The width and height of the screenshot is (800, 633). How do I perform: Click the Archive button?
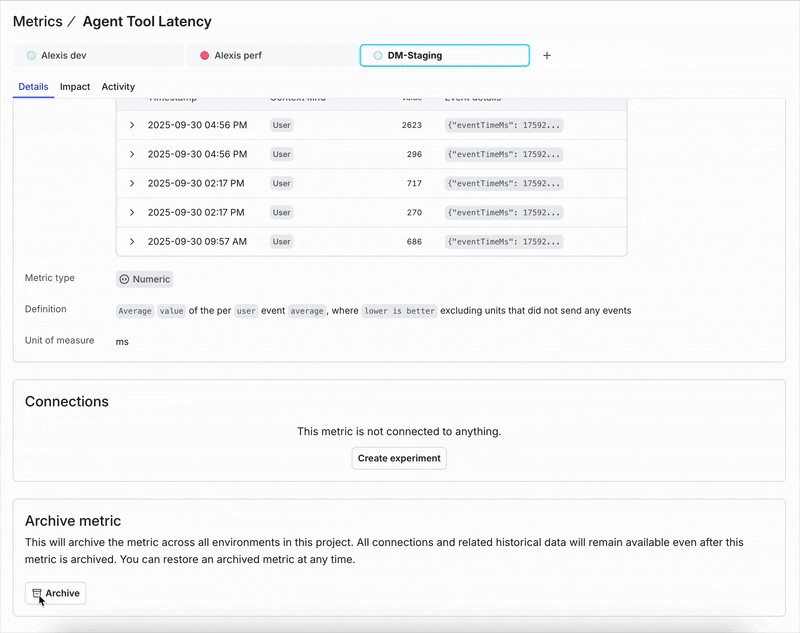(56, 593)
